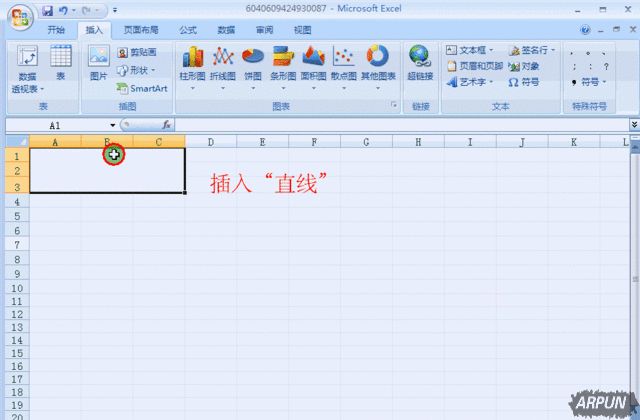Open the Formulas (公式) tab
Screen dimensions: 640x420
click(188, 30)
